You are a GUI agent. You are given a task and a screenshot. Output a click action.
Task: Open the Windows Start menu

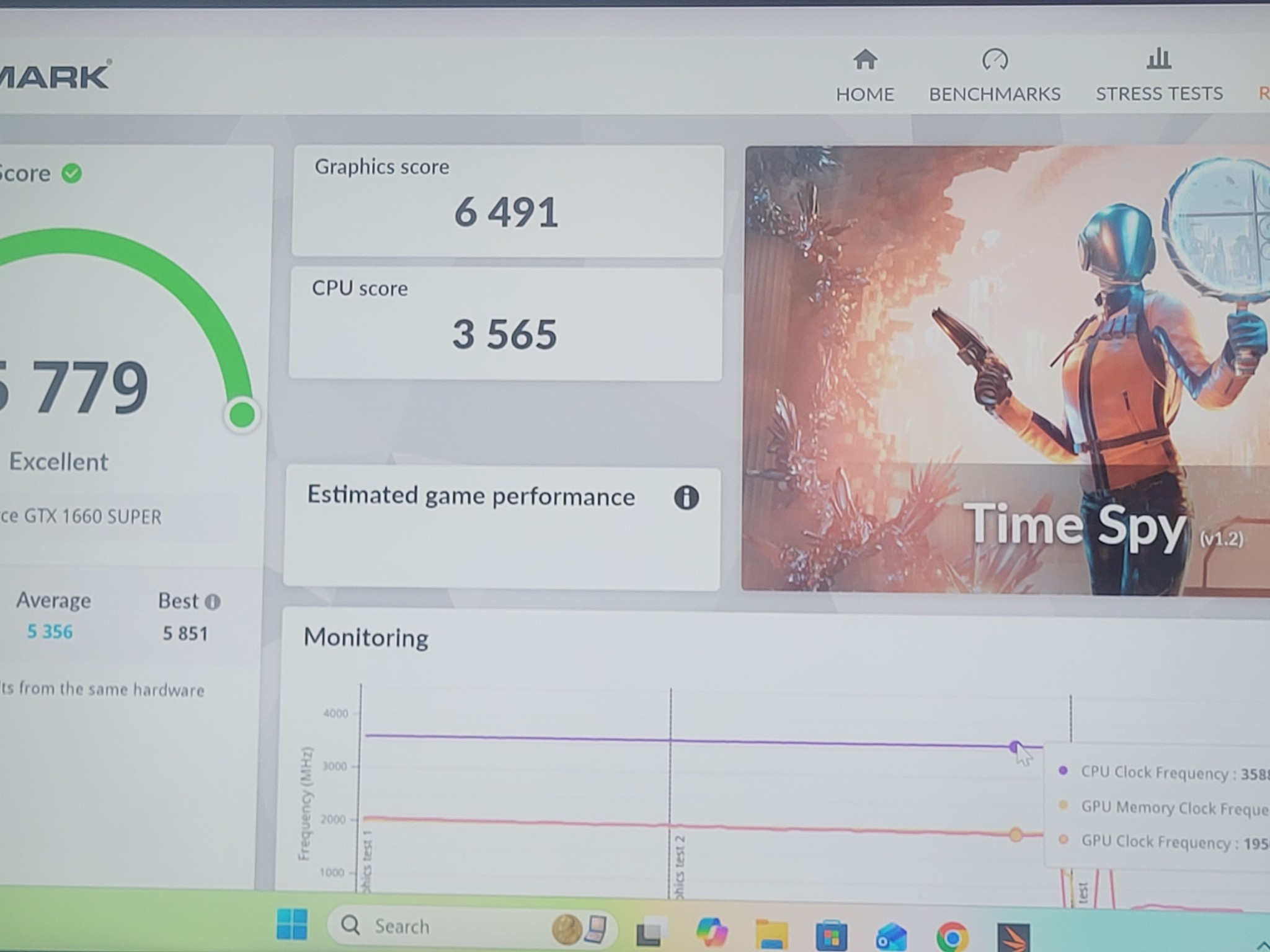(x=291, y=925)
